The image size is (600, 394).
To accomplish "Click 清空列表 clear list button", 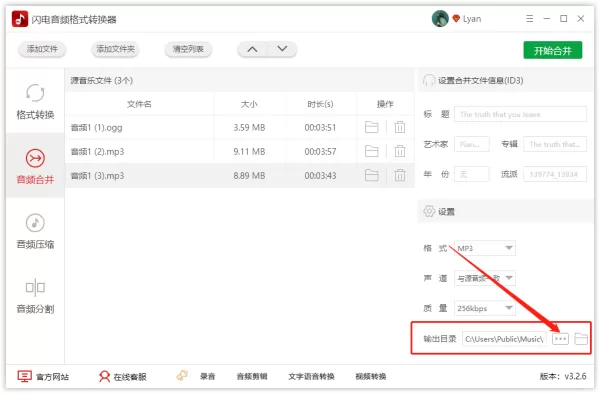I will point(188,49).
